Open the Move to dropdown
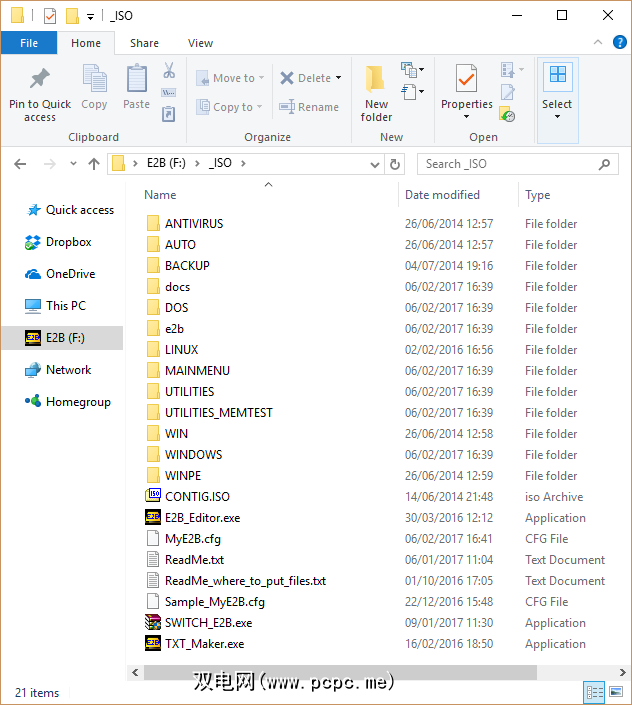Viewport: 632px width, 705px height. pos(231,78)
